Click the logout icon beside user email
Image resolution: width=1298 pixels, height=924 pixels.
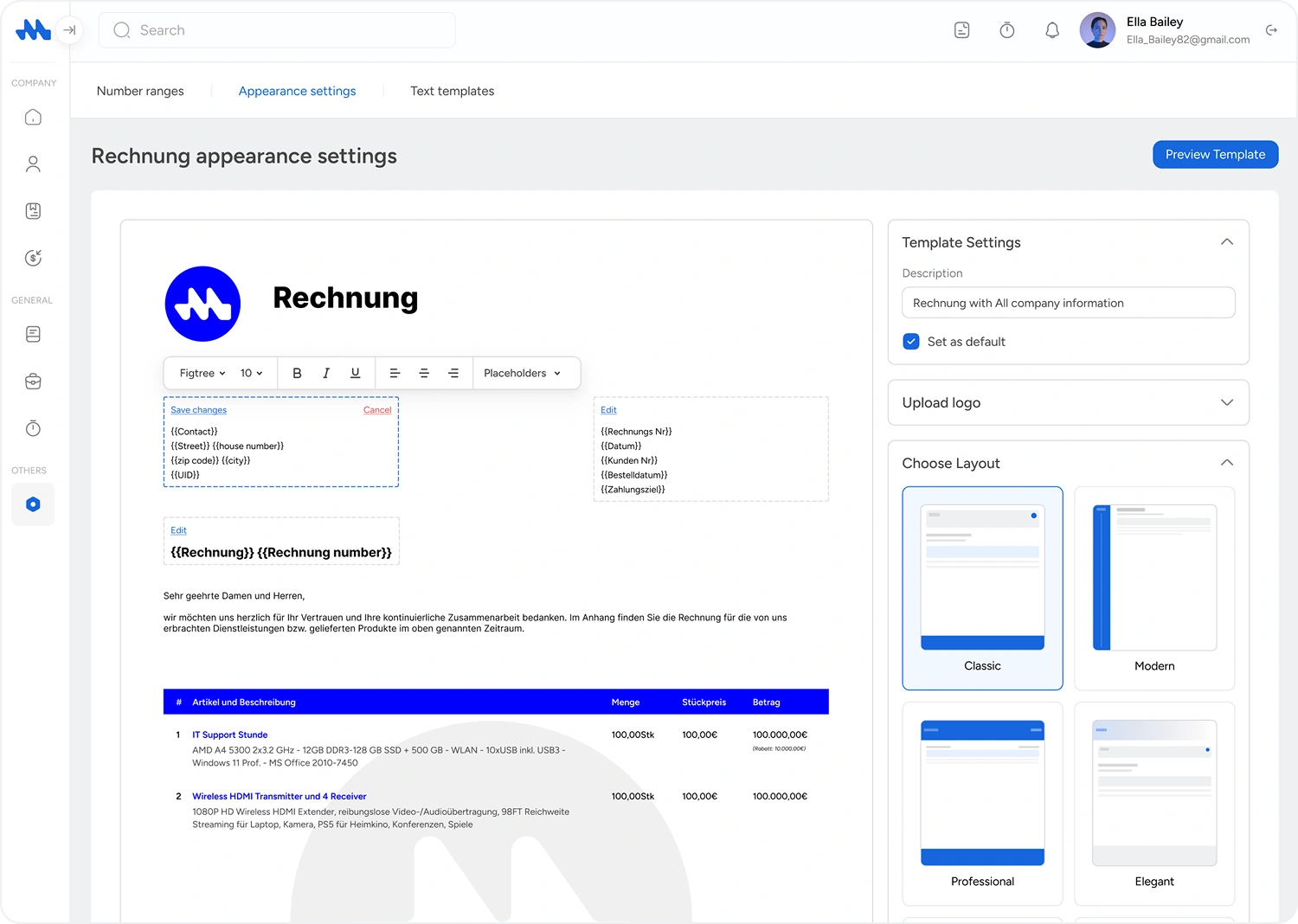1271,30
